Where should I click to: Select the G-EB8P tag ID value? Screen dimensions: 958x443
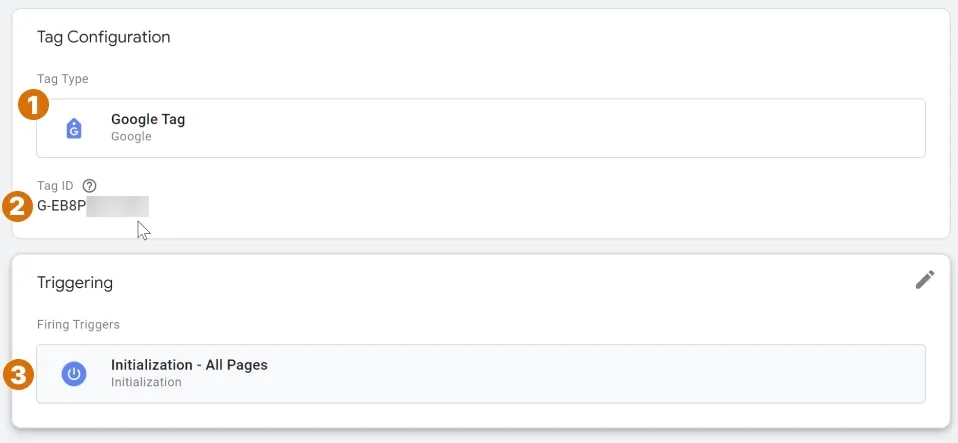[61, 206]
